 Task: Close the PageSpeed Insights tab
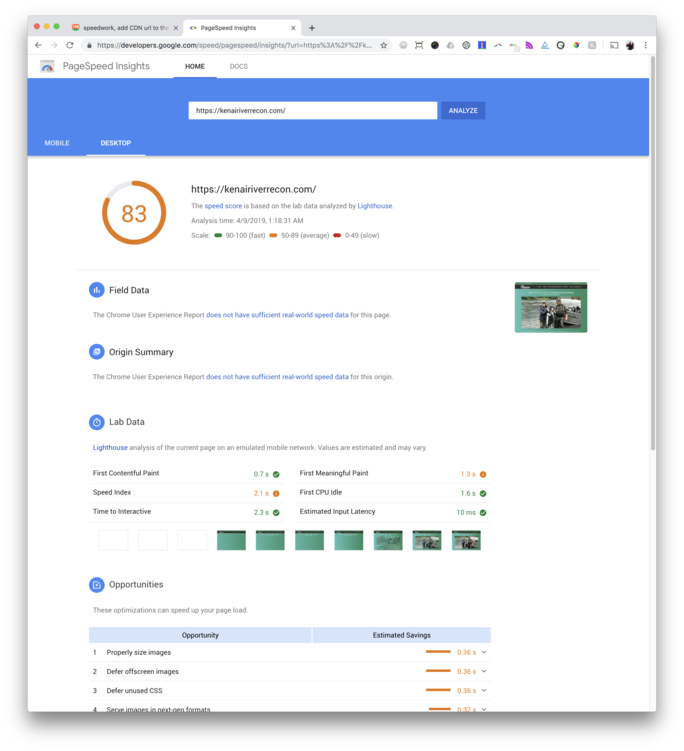293,28
